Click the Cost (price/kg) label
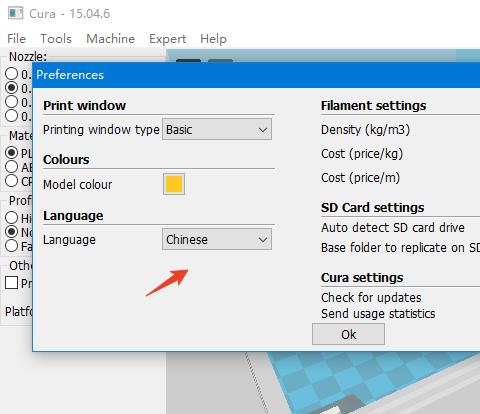This screenshot has width=480, height=414. [362, 154]
